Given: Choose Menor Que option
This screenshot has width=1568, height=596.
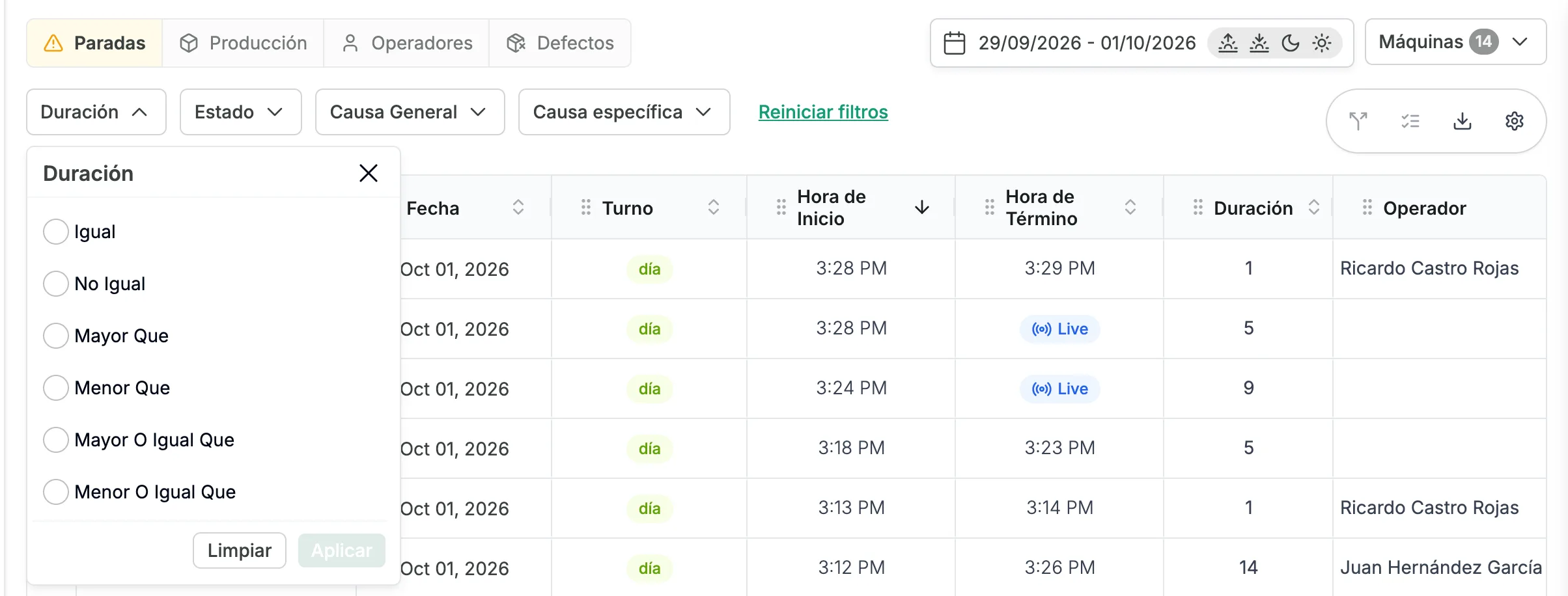Looking at the screenshot, I should coord(56,388).
